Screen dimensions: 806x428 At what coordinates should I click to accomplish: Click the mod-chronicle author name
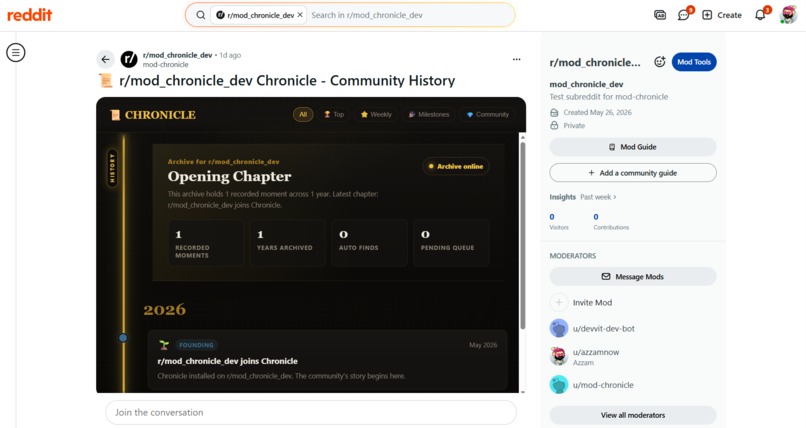(166, 65)
